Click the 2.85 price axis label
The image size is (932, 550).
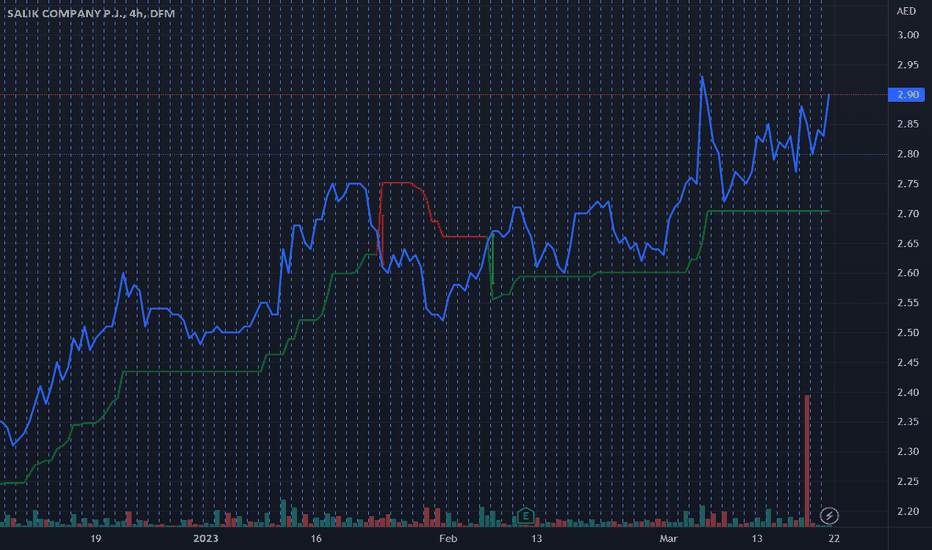908,124
